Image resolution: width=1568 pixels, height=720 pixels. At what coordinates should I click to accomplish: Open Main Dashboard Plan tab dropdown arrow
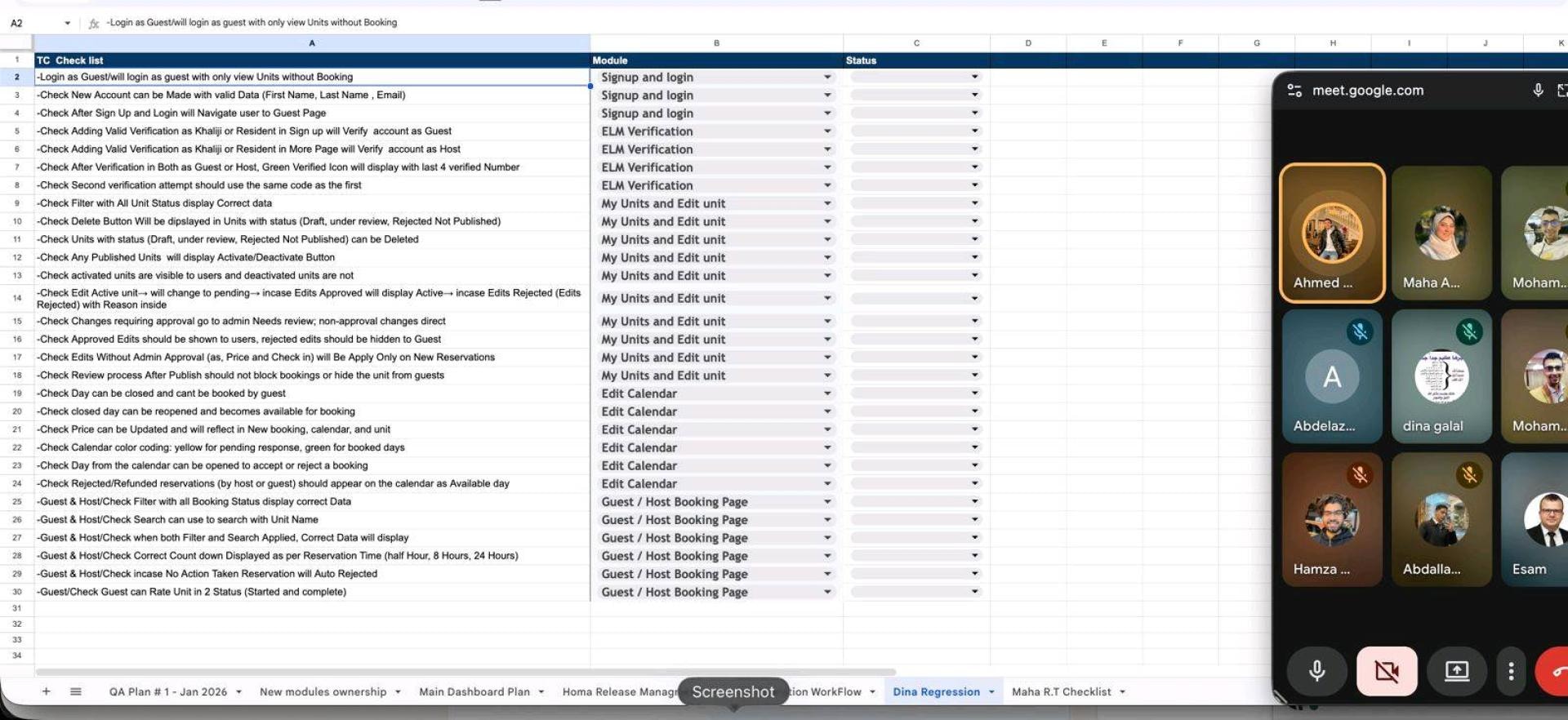click(541, 691)
